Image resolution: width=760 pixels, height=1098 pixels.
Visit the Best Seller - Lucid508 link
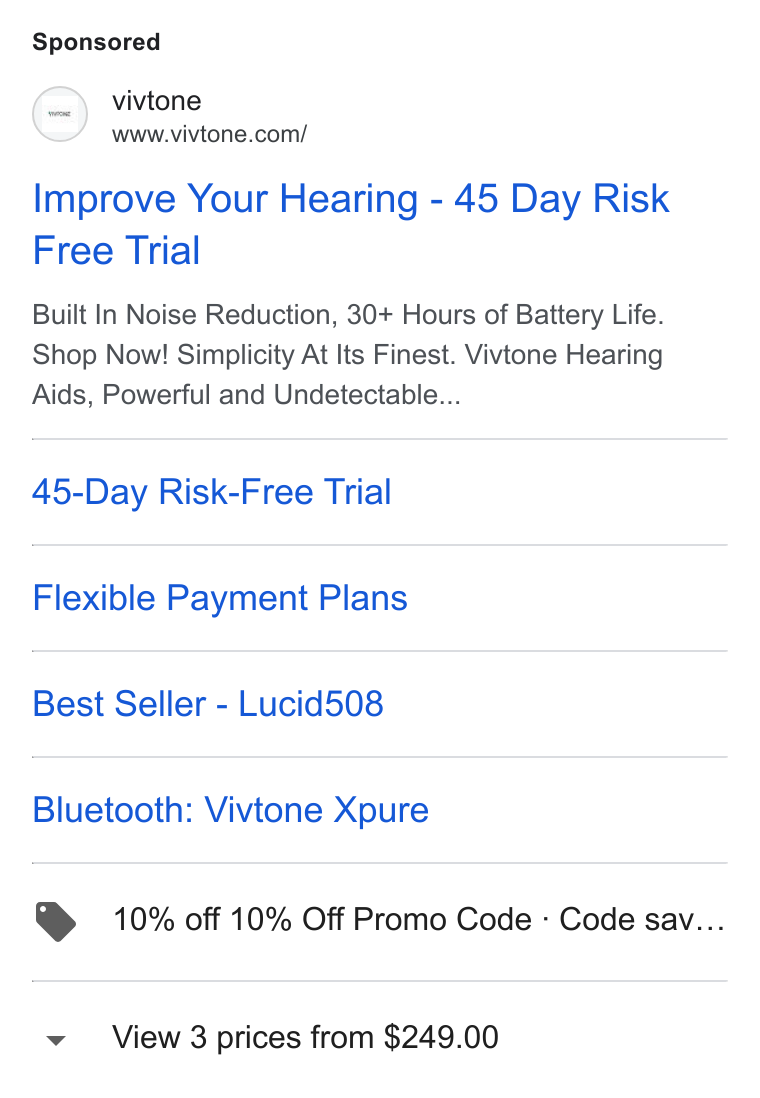[x=208, y=704]
